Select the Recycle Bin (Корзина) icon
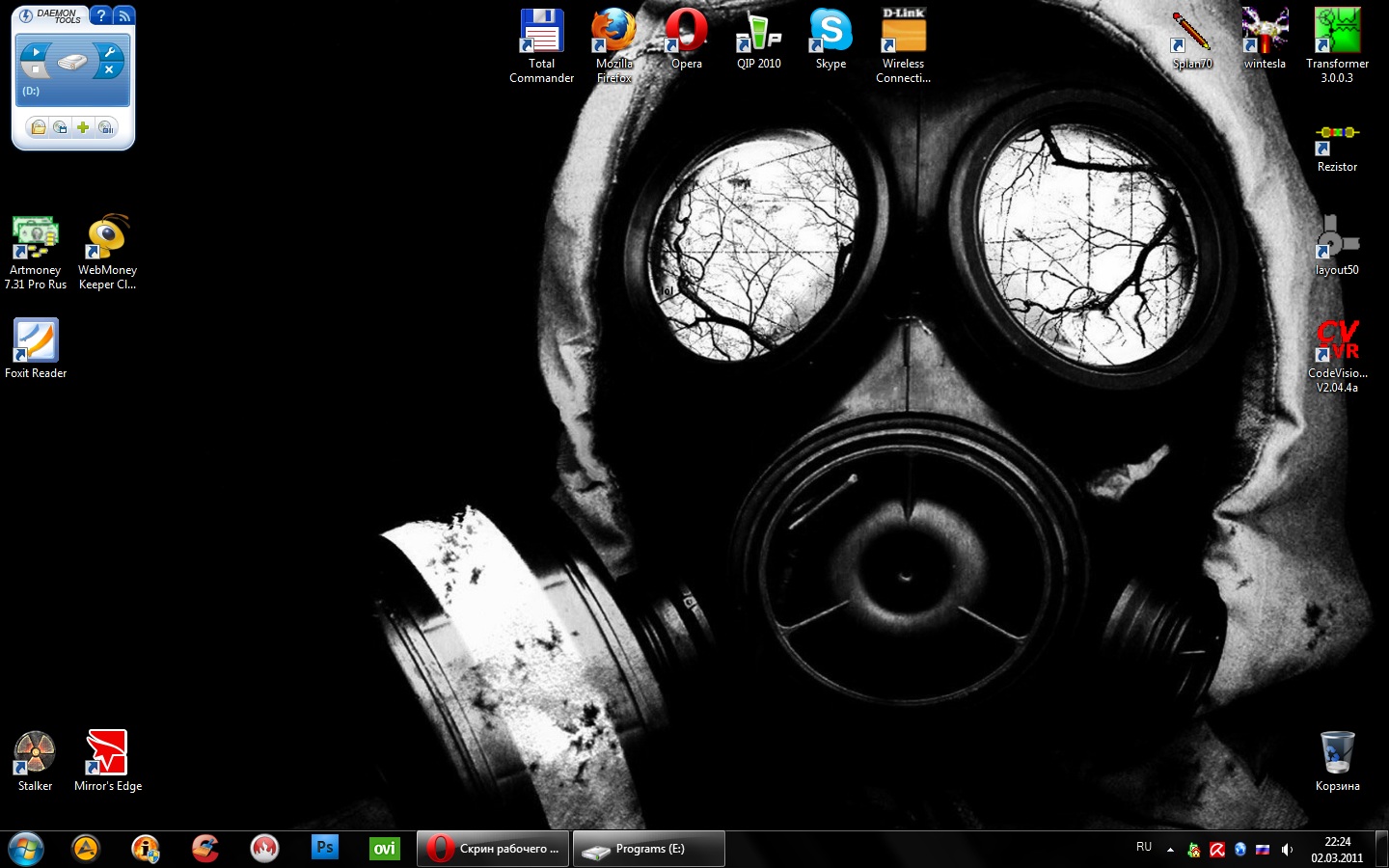Image resolution: width=1389 pixels, height=868 pixels. click(x=1337, y=761)
